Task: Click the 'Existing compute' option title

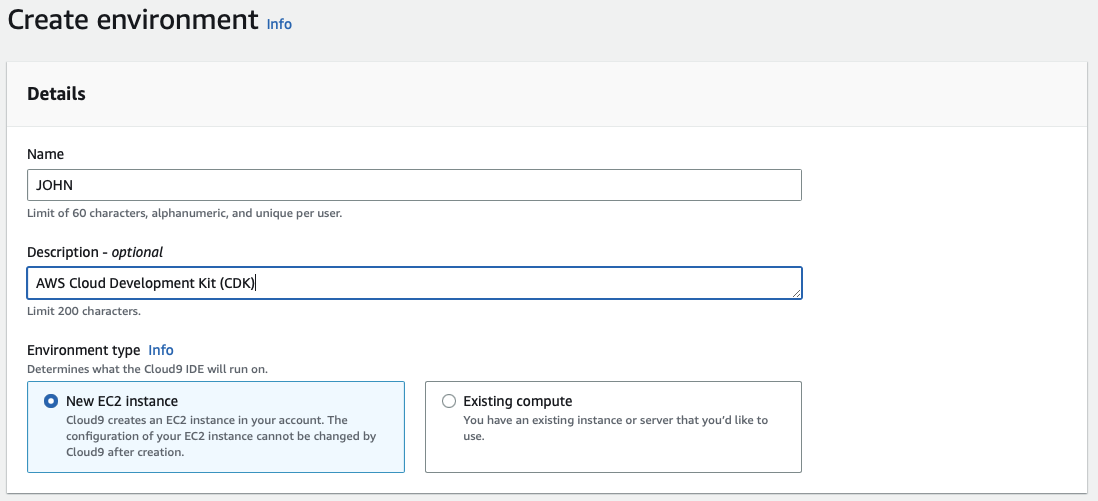Action: [x=518, y=401]
